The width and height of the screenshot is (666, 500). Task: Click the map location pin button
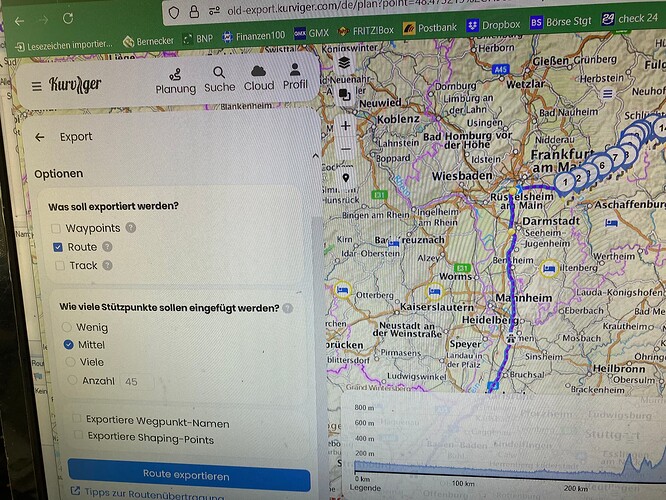point(346,178)
